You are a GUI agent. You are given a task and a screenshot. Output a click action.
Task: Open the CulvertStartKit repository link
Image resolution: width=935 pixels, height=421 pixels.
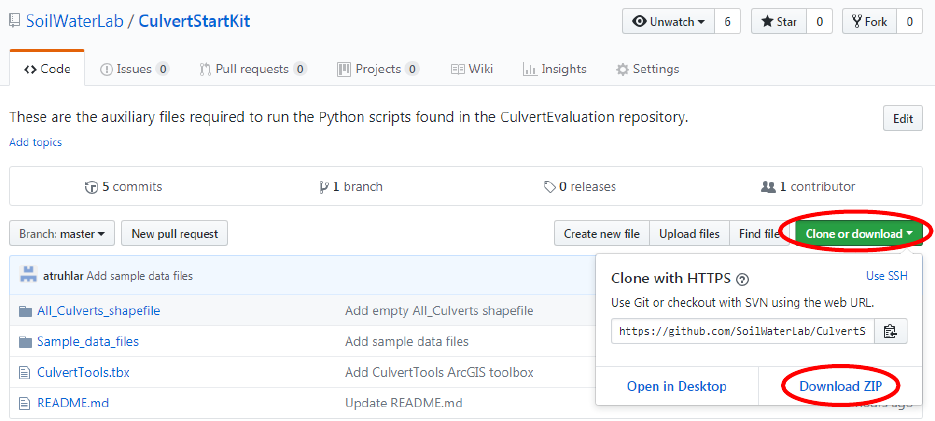point(194,21)
